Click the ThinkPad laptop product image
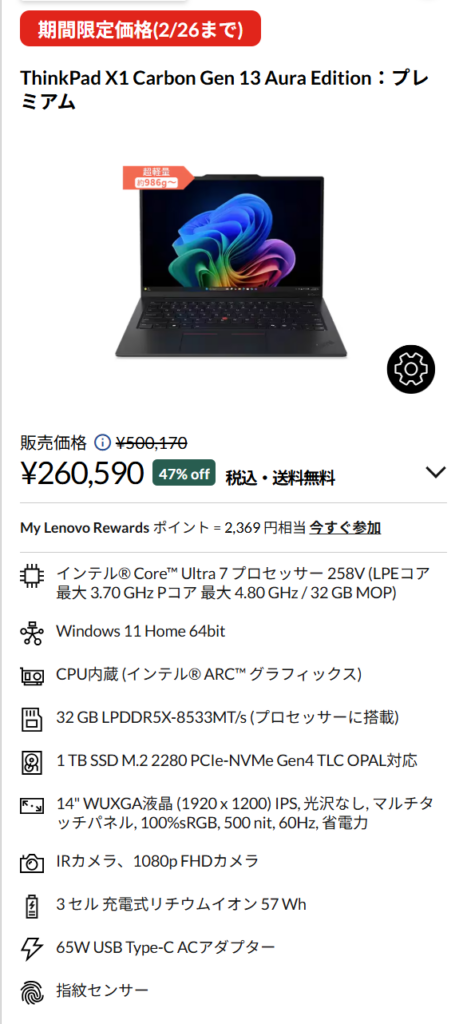 (x=231, y=265)
